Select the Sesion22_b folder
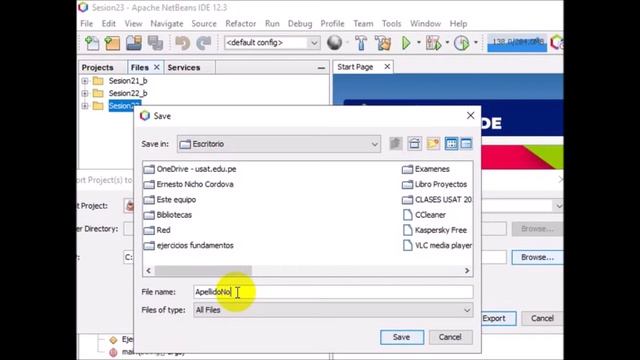The width and height of the screenshot is (640, 360). (128, 93)
